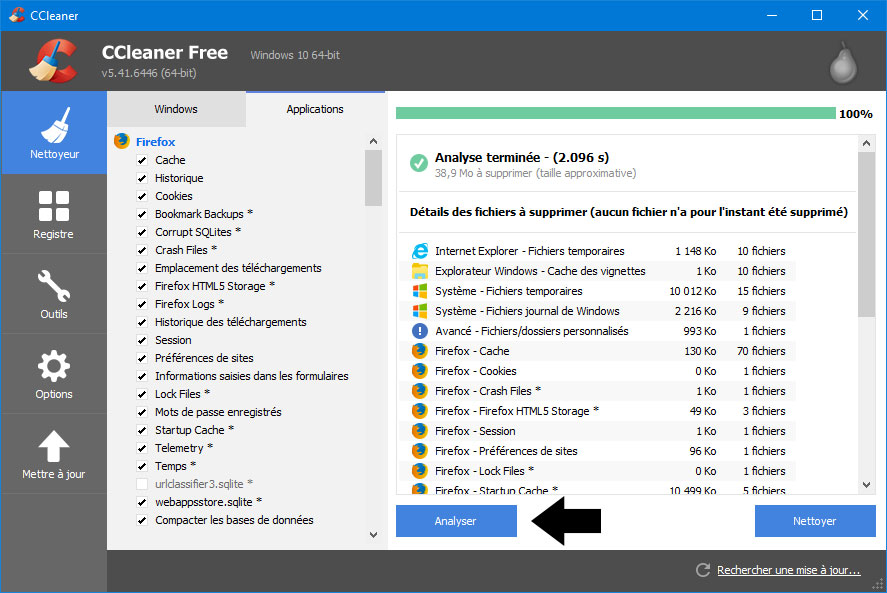The image size is (887, 593).
Task: Click the Avancé exclamation icon
Action: (x=420, y=330)
